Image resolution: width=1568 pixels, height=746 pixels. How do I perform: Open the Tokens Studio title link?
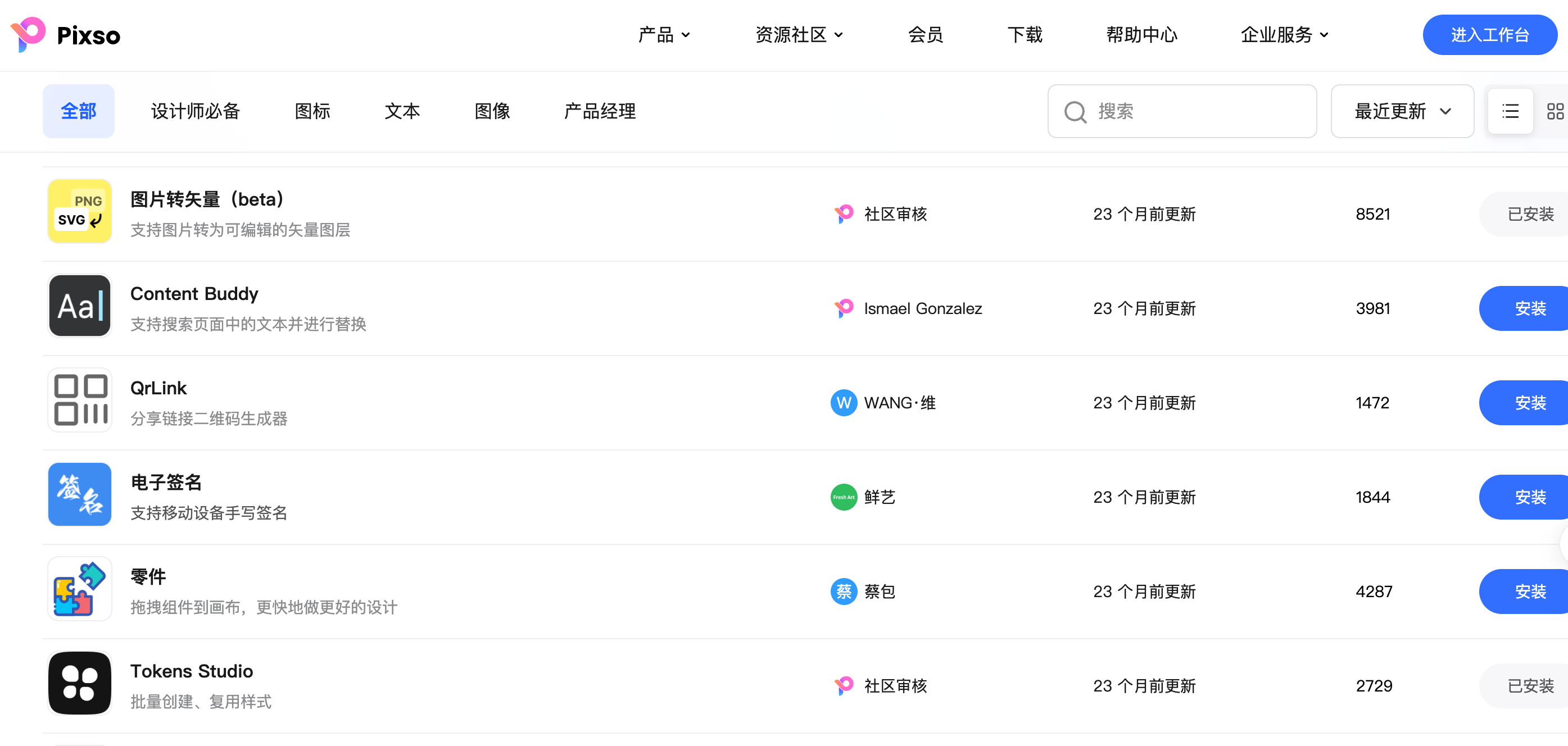tap(192, 671)
